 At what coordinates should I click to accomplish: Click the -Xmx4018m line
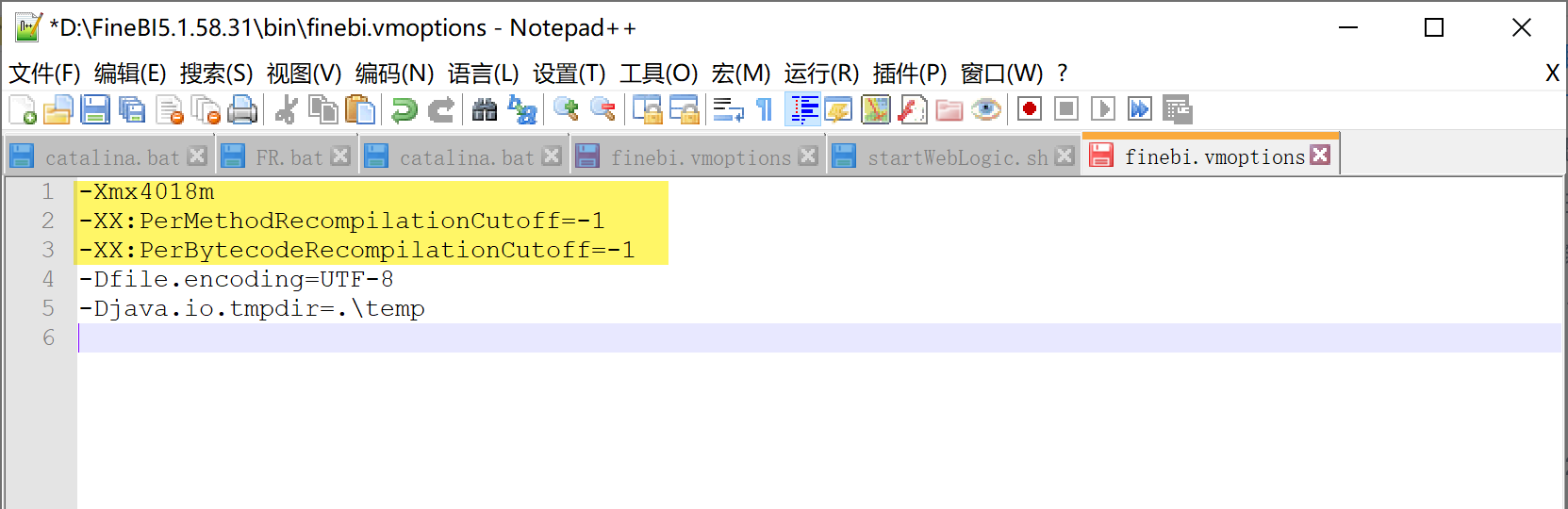point(146,191)
